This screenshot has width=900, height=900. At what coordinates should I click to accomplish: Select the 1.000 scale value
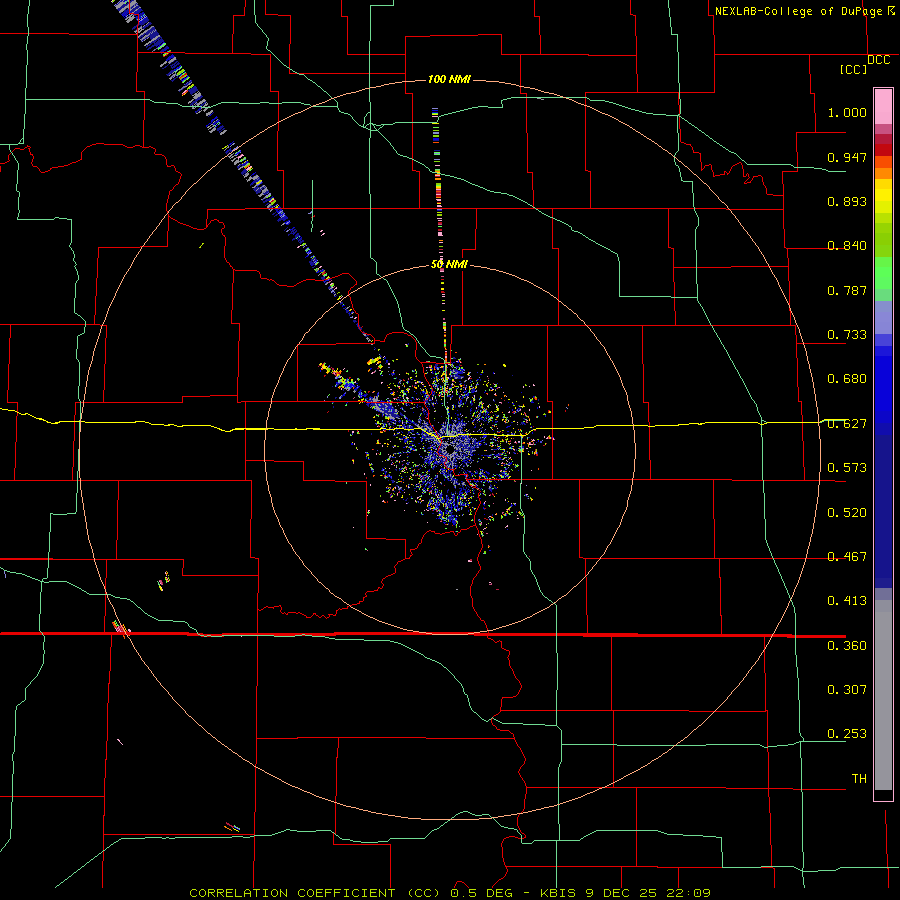pos(847,112)
